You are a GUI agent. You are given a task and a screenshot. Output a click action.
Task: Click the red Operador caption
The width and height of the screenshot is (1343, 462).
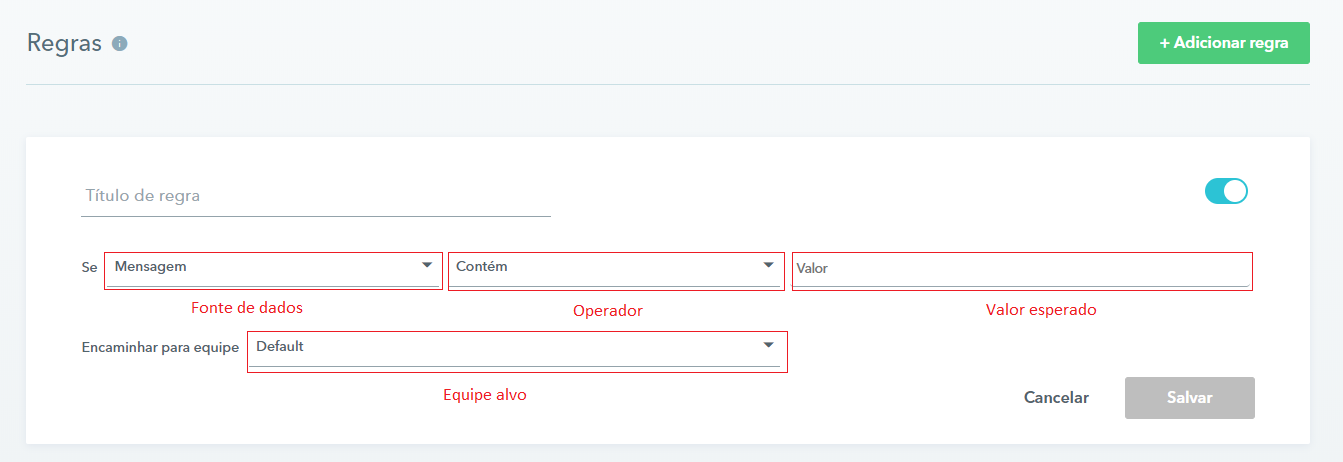pyautogui.click(x=607, y=311)
